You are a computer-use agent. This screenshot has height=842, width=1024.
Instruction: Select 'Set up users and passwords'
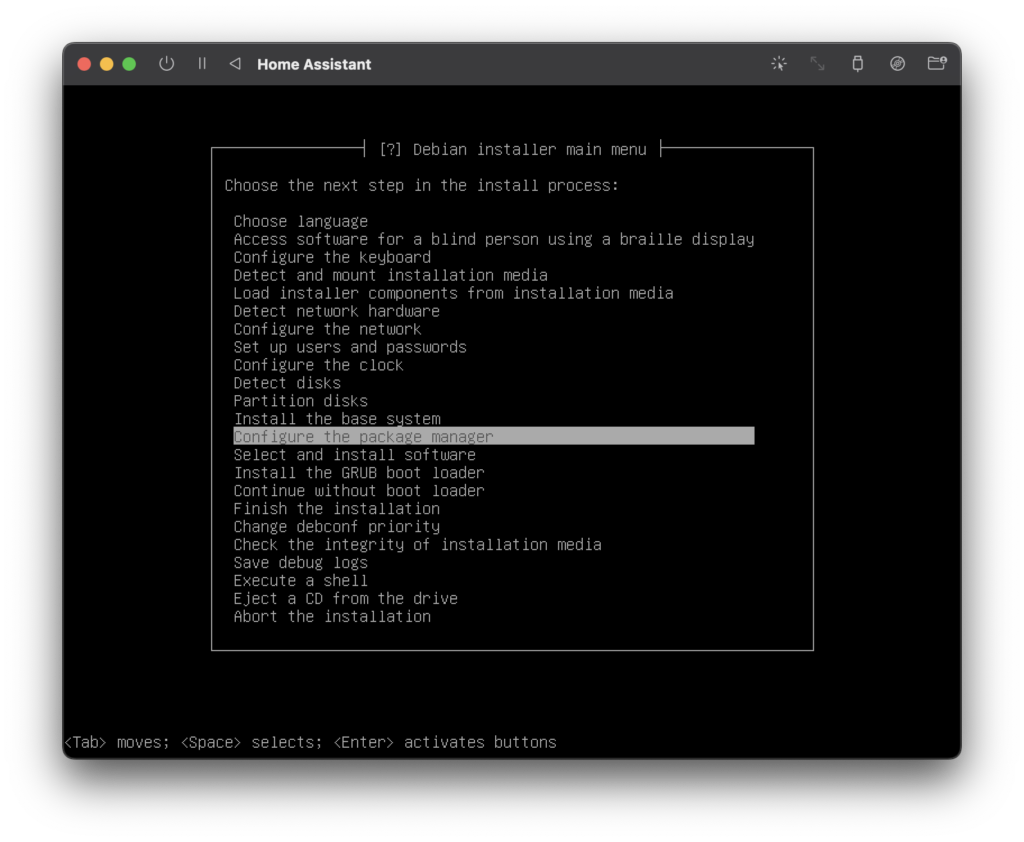pos(350,347)
